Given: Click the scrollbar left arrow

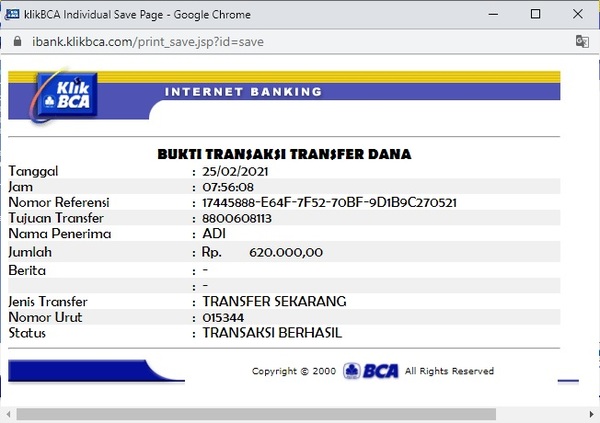Looking at the screenshot, I should click(8, 414).
